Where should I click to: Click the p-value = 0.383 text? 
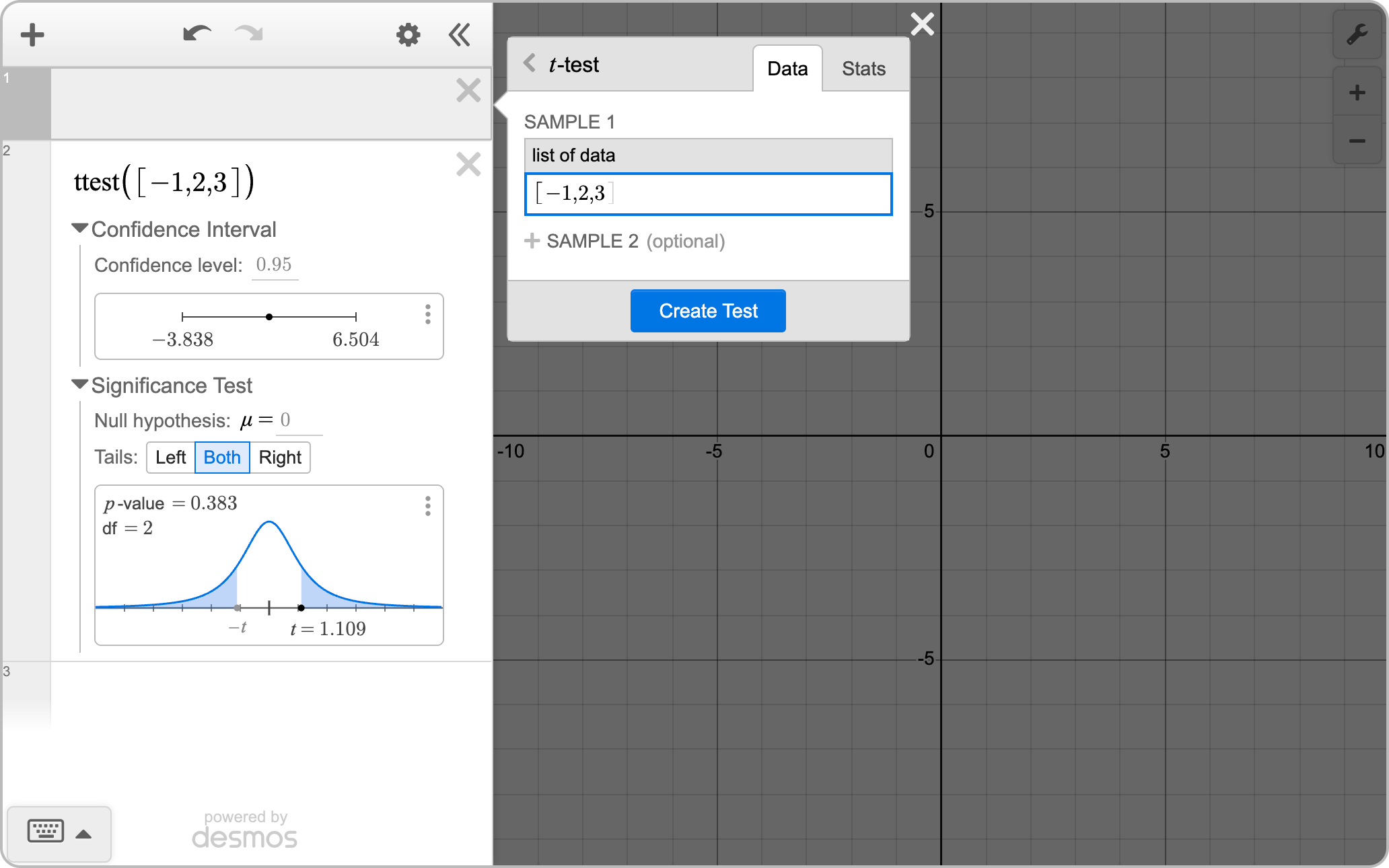[170, 503]
